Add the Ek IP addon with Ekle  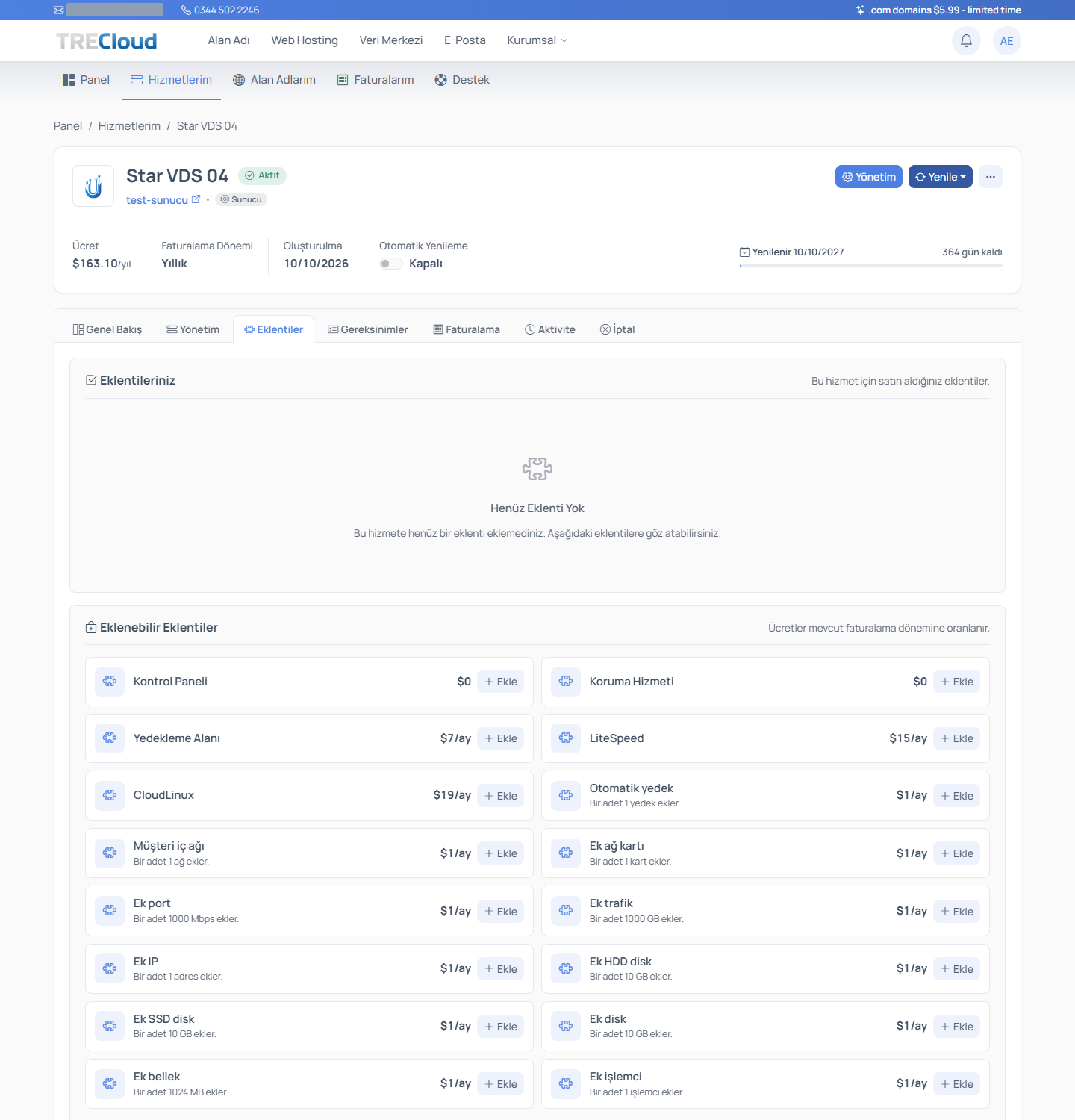click(x=500, y=969)
